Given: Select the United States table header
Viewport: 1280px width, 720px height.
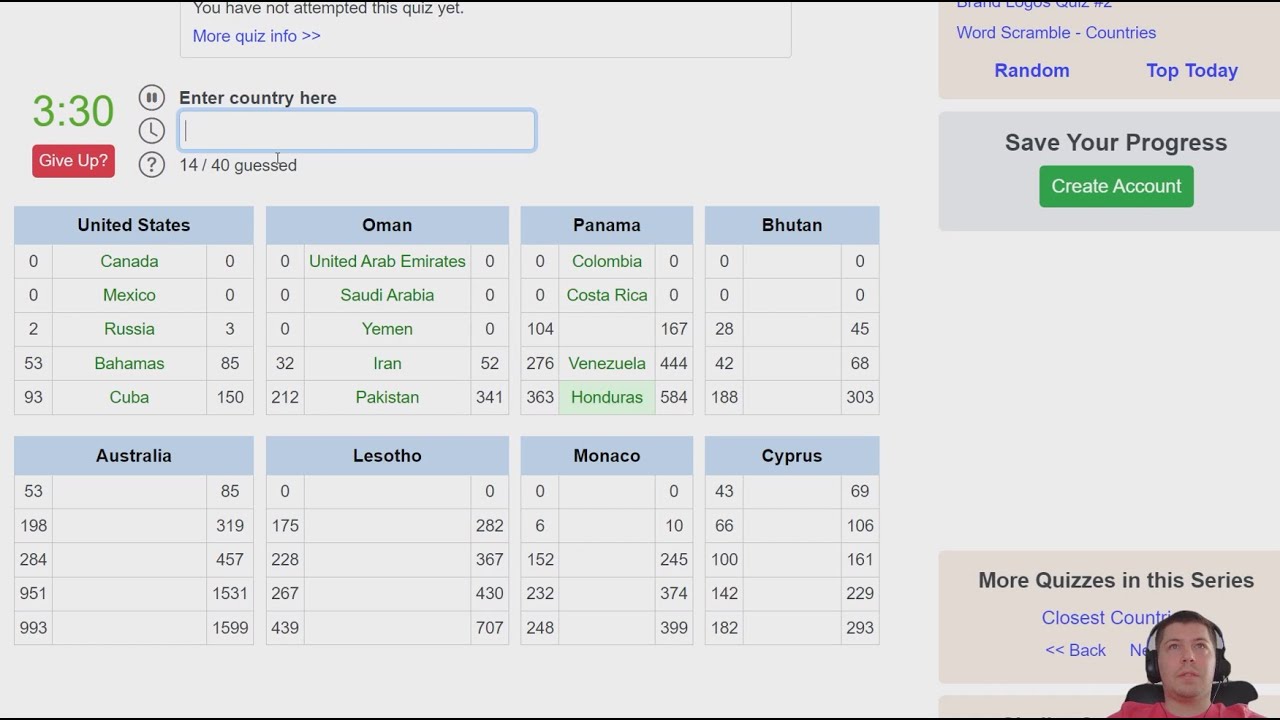Looking at the screenshot, I should coord(134,225).
